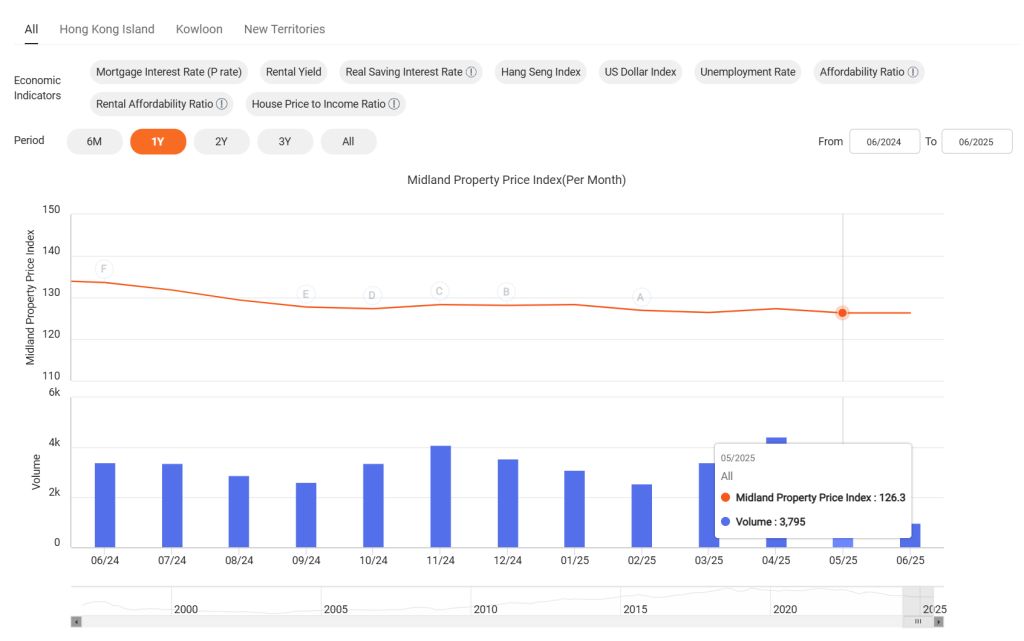
Task: Click the 07/24 volume bar
Action: coord(172,506)
